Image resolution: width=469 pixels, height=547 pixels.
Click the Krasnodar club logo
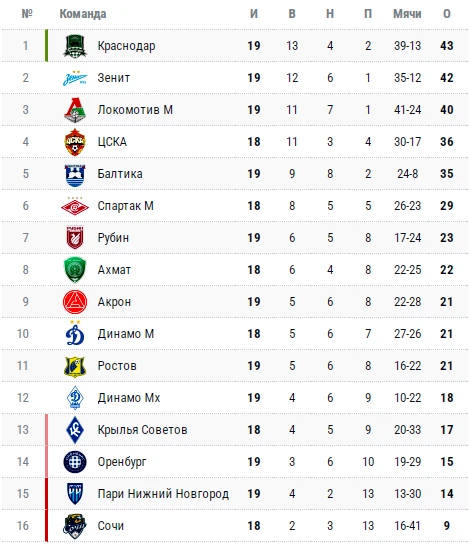[75, 46]
